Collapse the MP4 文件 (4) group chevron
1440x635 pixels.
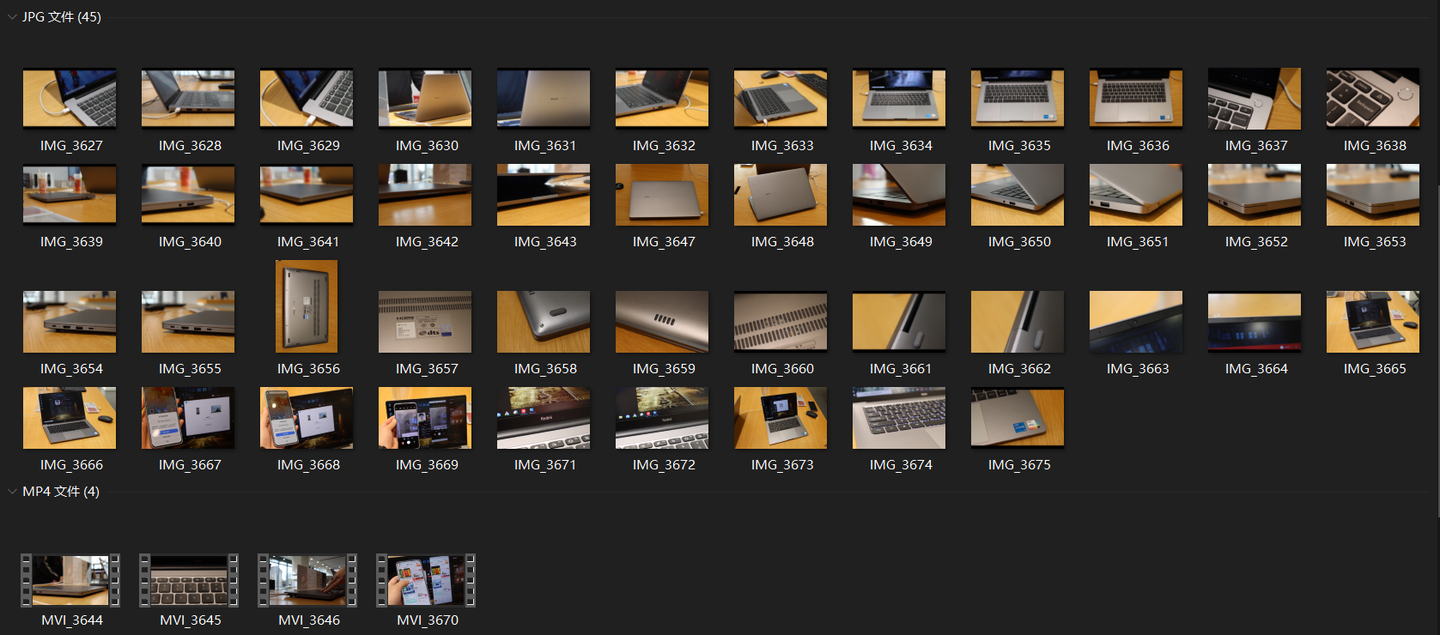12,491
